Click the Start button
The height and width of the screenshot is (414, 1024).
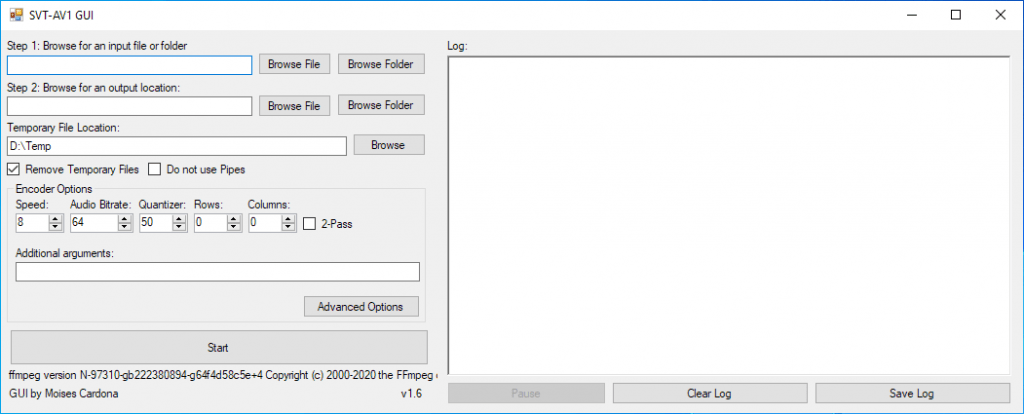coord(219,347)
